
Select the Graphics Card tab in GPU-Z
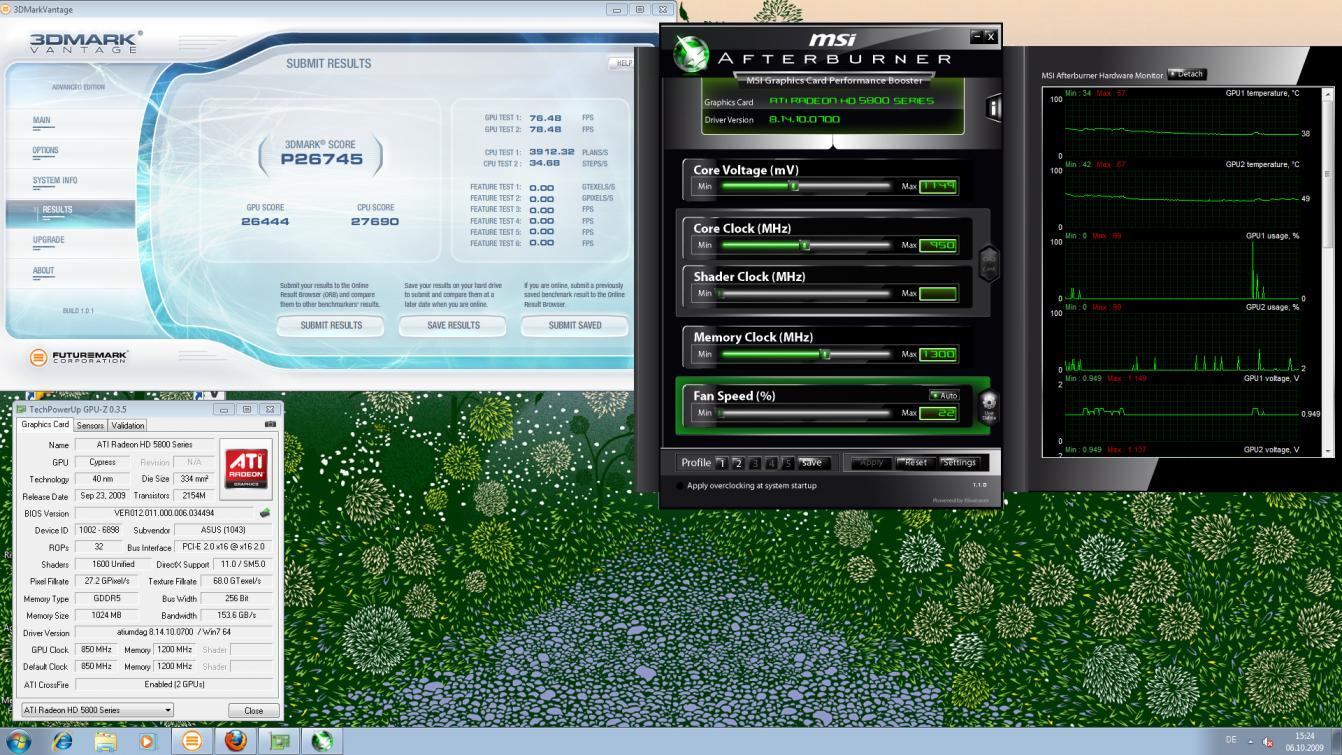[x=45, y=424]
